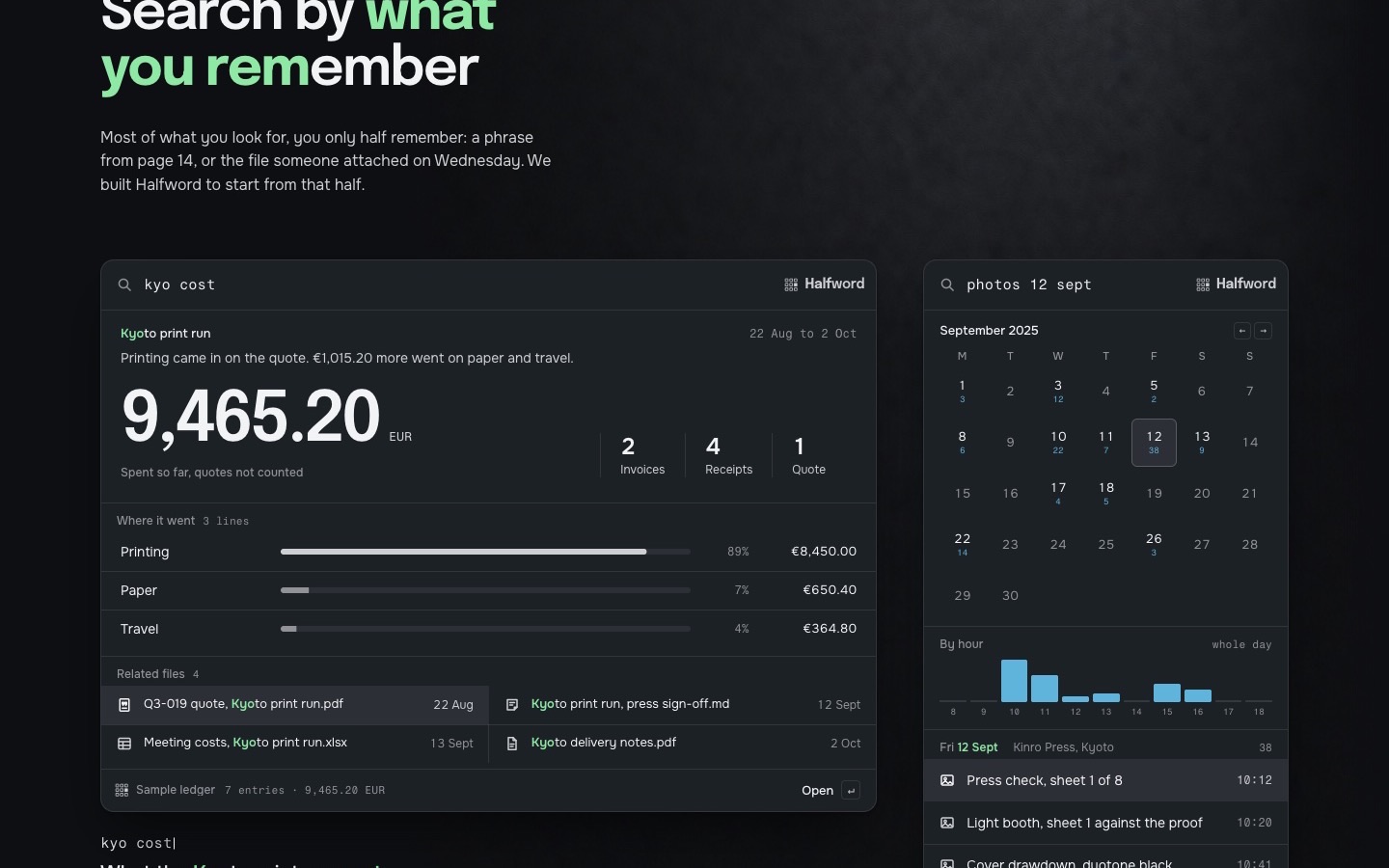Select 26 September in the calendar

[x=1154, y=545]
